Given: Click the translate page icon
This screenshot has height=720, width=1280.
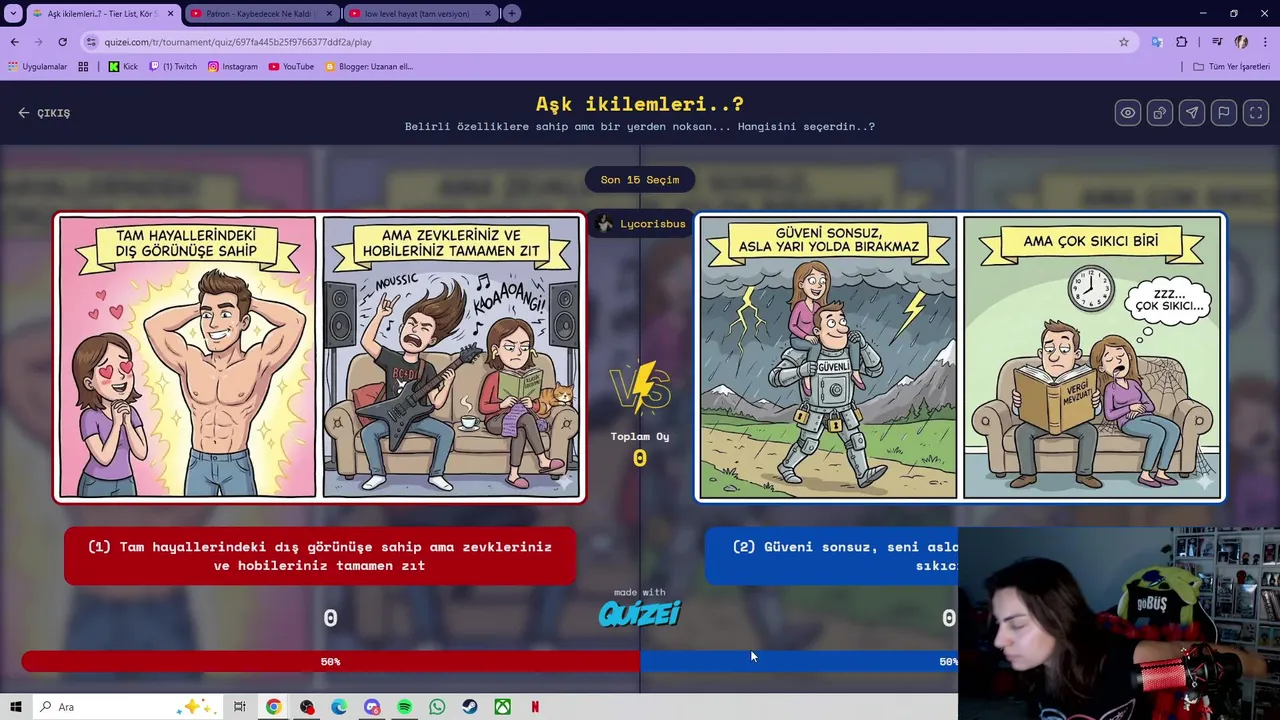Looking at the screenshot, I should [x=1157, y=42].
